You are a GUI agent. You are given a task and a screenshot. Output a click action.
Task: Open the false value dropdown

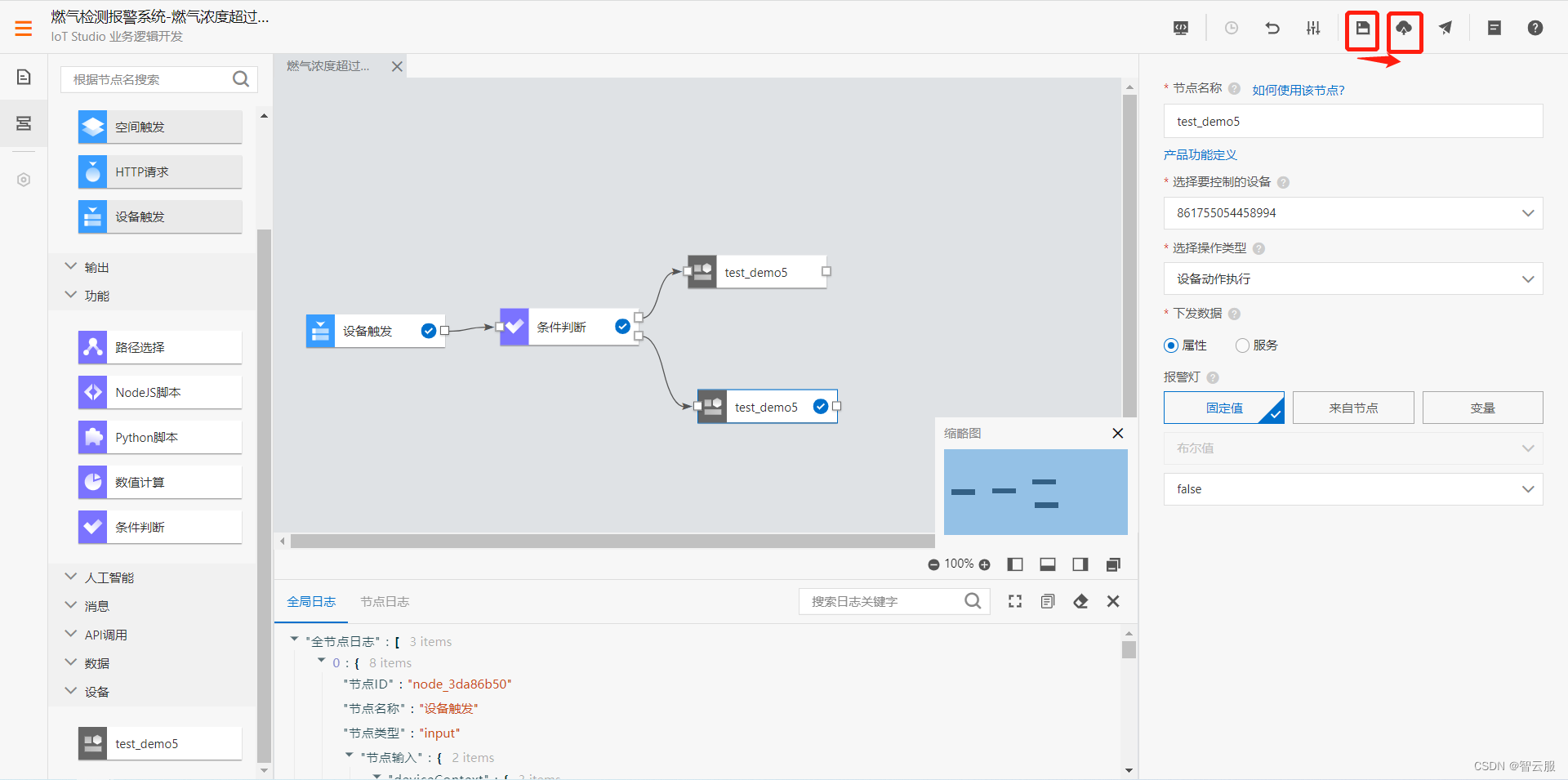(x=1353, y=489)
